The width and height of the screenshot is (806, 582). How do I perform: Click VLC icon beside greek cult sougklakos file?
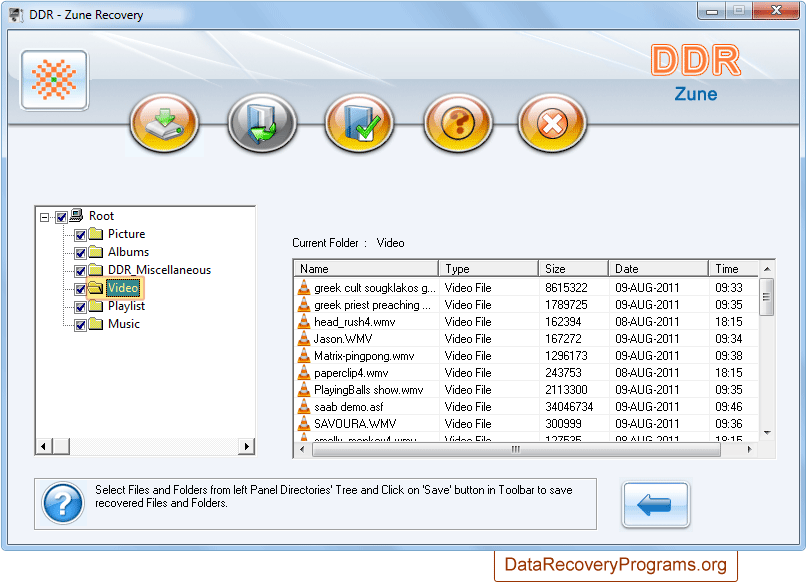click(x=304, y=288)
